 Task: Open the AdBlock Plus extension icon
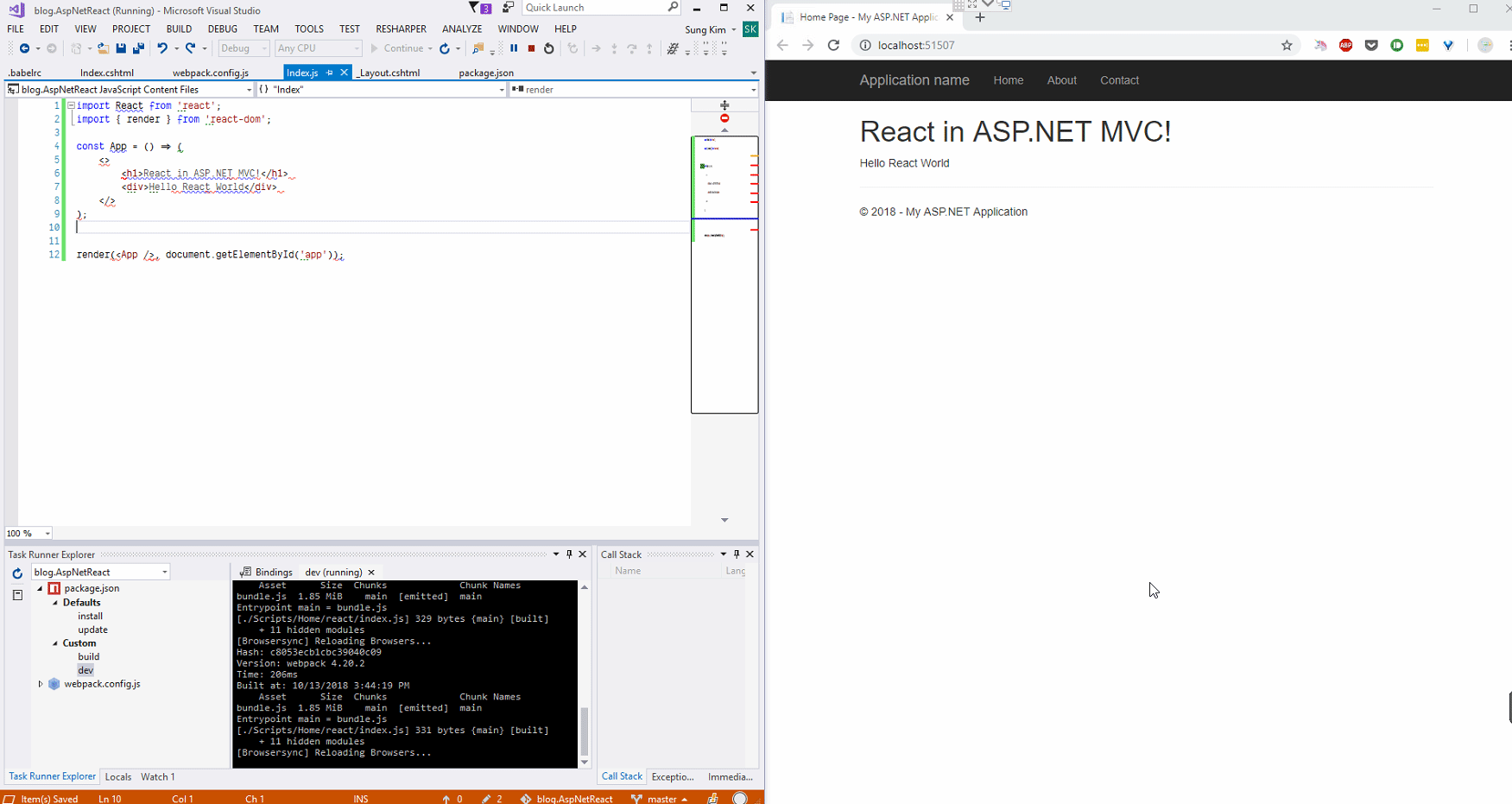click(x=1345, y=46)
